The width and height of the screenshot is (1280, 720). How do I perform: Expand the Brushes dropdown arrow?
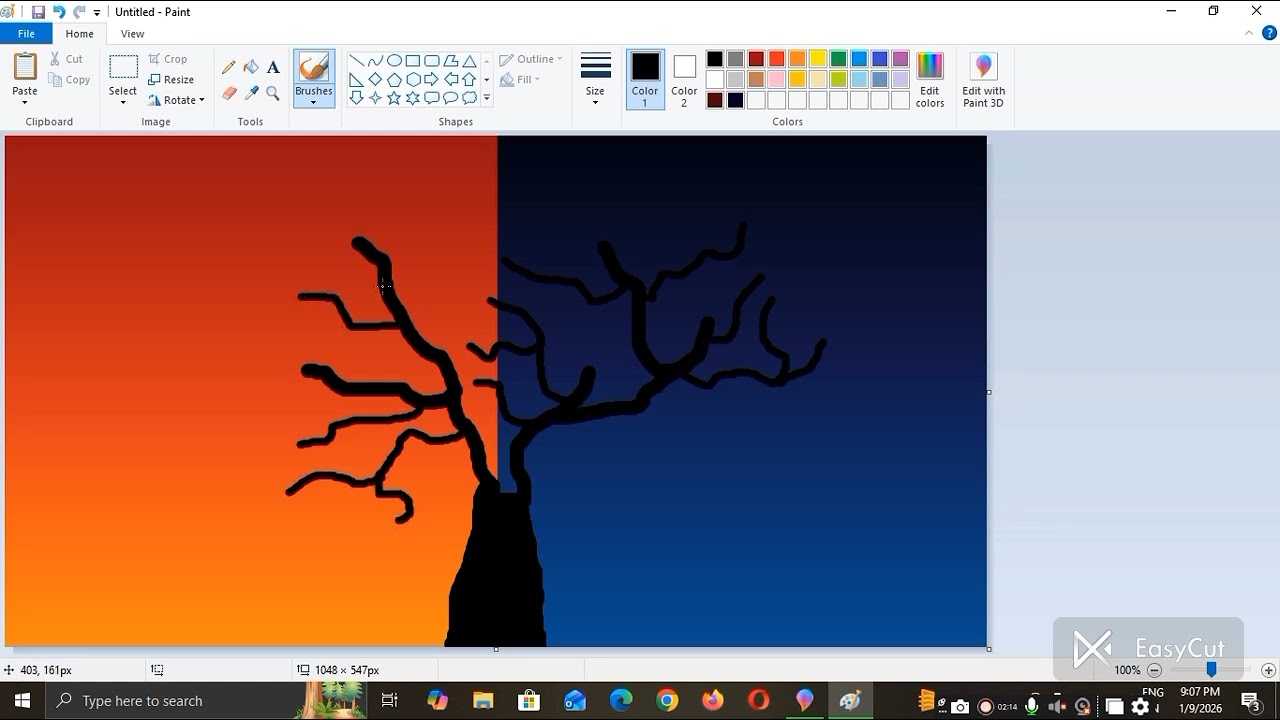(314, 102)
